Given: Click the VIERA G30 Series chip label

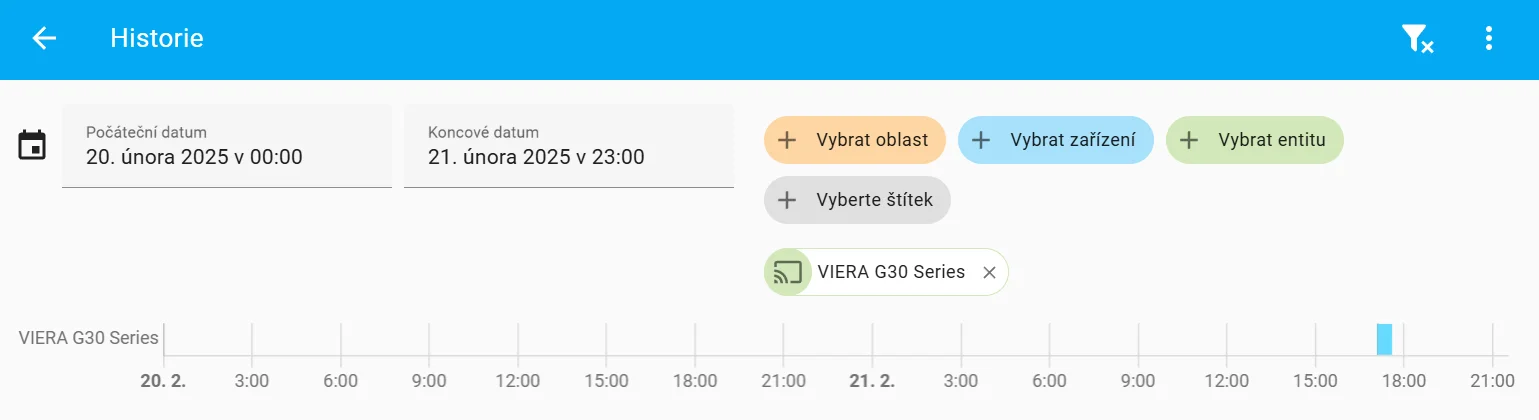Looking at the screenshot, I should click(x=891, y=272).
